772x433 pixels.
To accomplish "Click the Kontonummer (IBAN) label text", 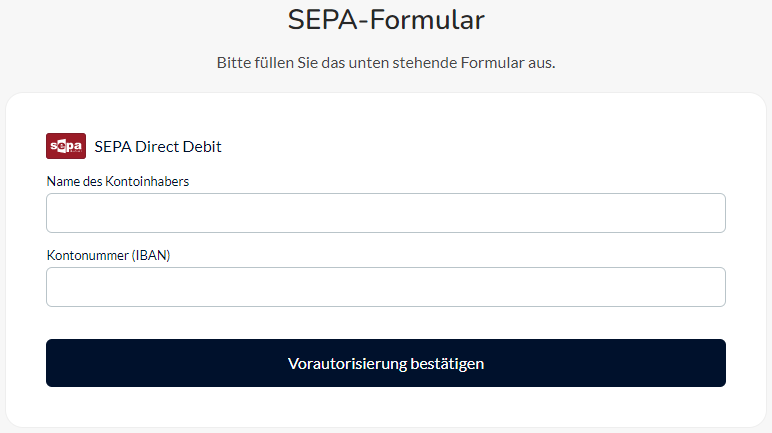I will (x=108, y=255).
